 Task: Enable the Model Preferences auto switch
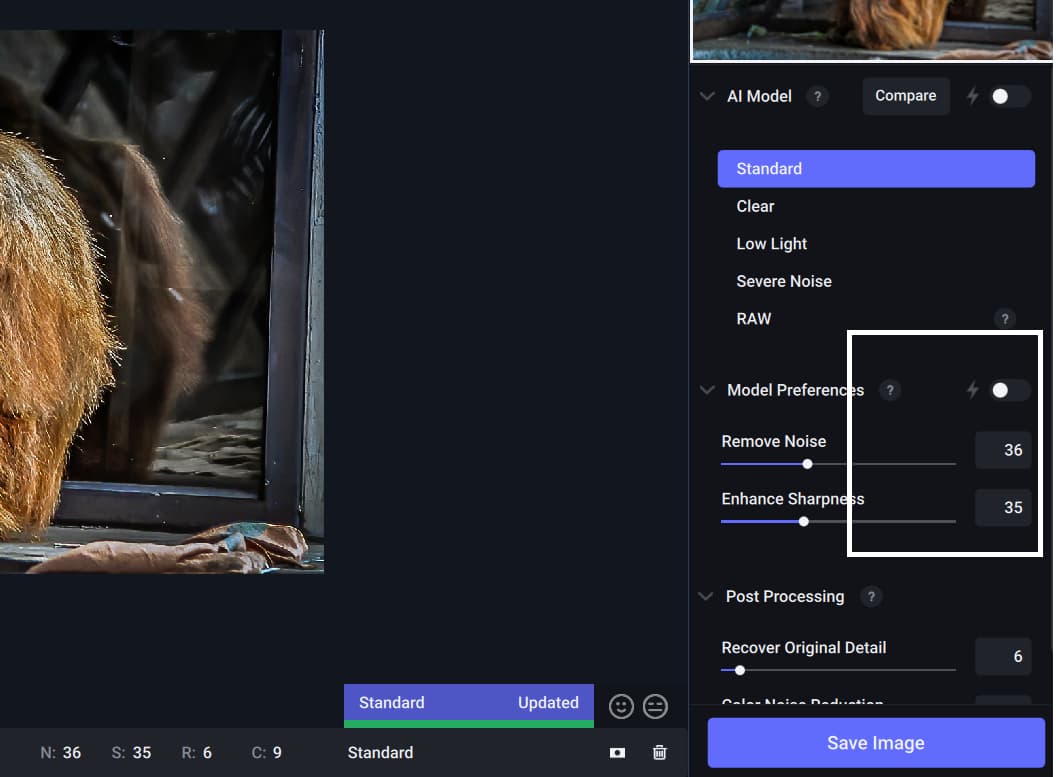[1008, 390]
